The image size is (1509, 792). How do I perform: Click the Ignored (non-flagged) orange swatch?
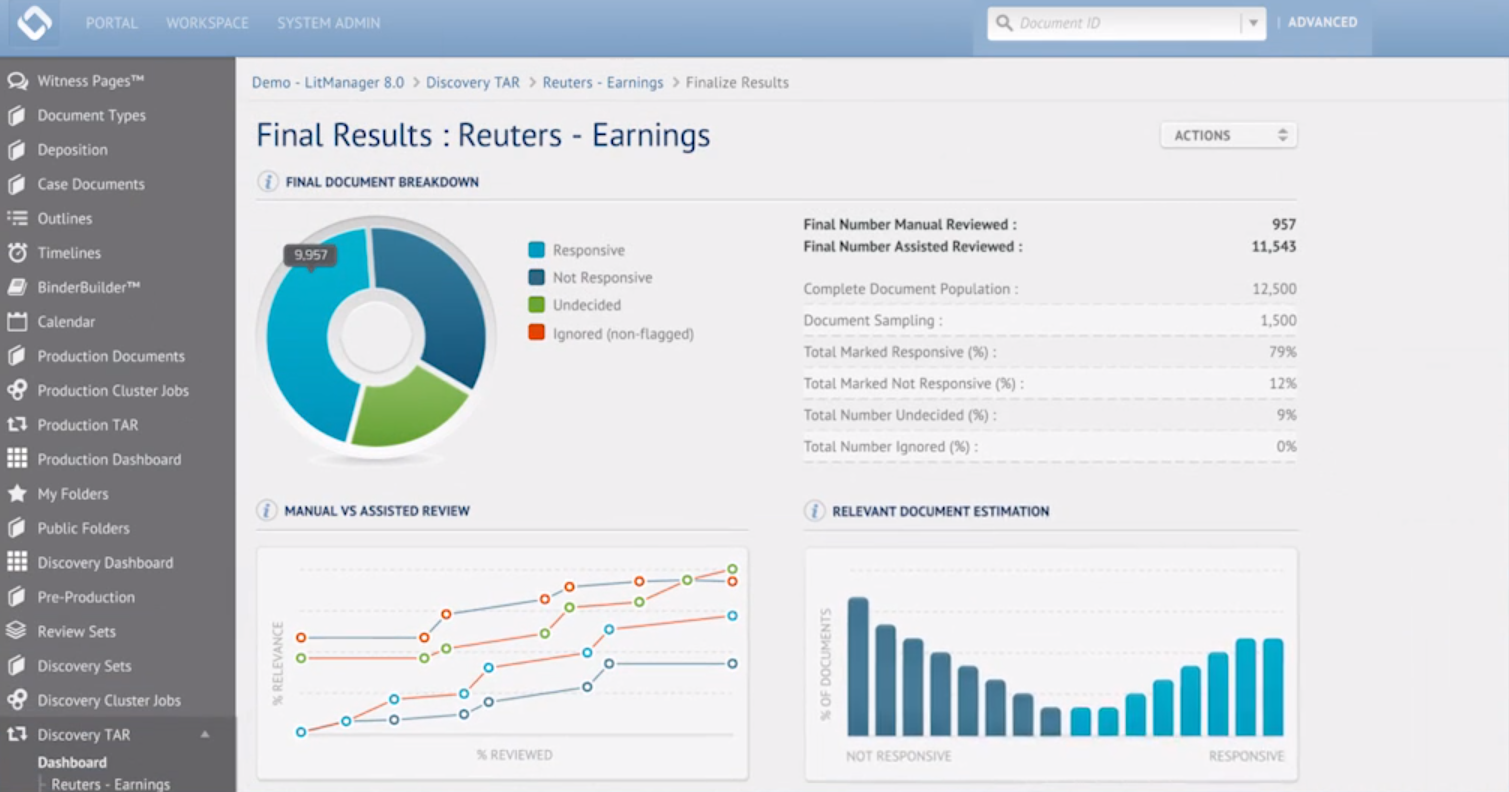536,332
